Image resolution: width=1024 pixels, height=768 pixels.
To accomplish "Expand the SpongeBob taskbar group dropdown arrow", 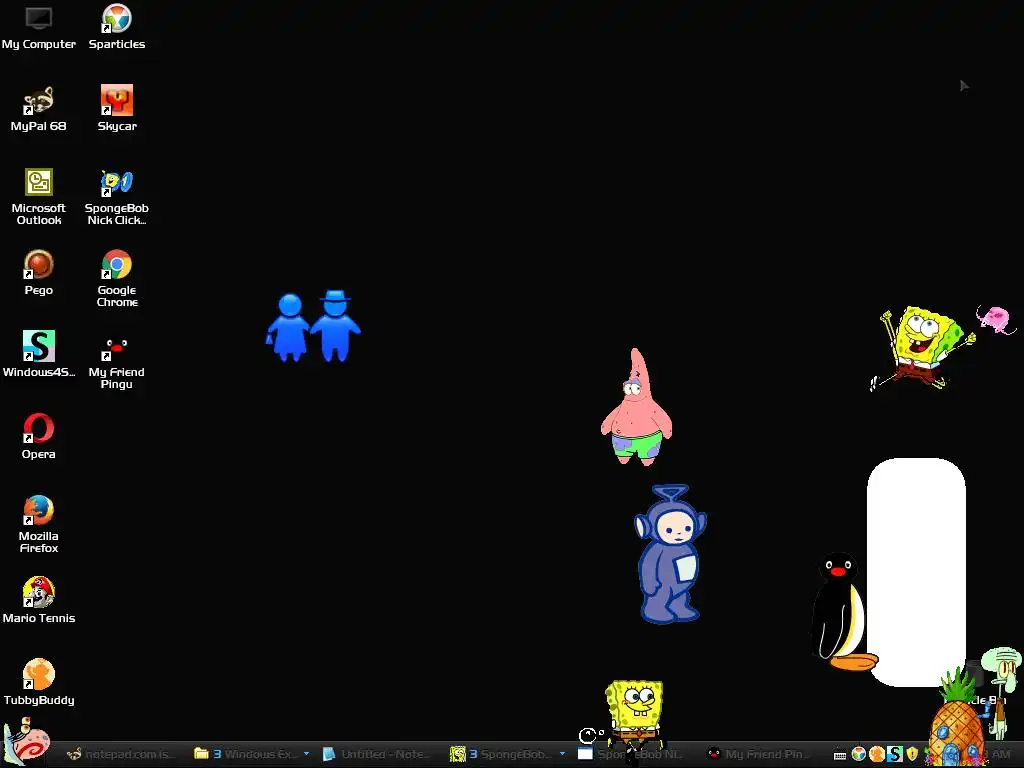I will click(x=562, y=754).
